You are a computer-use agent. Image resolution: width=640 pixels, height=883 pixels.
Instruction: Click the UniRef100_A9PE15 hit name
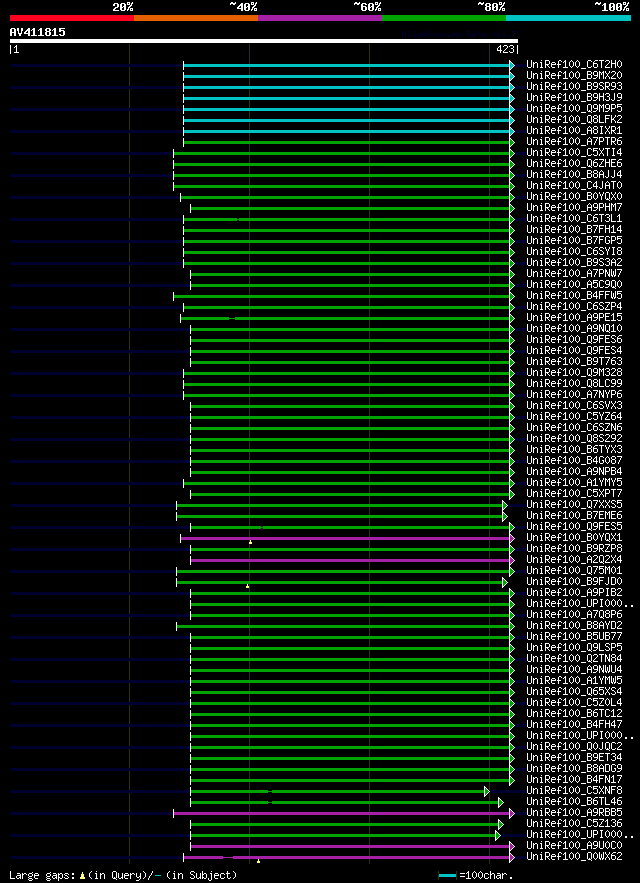(574, 318)
